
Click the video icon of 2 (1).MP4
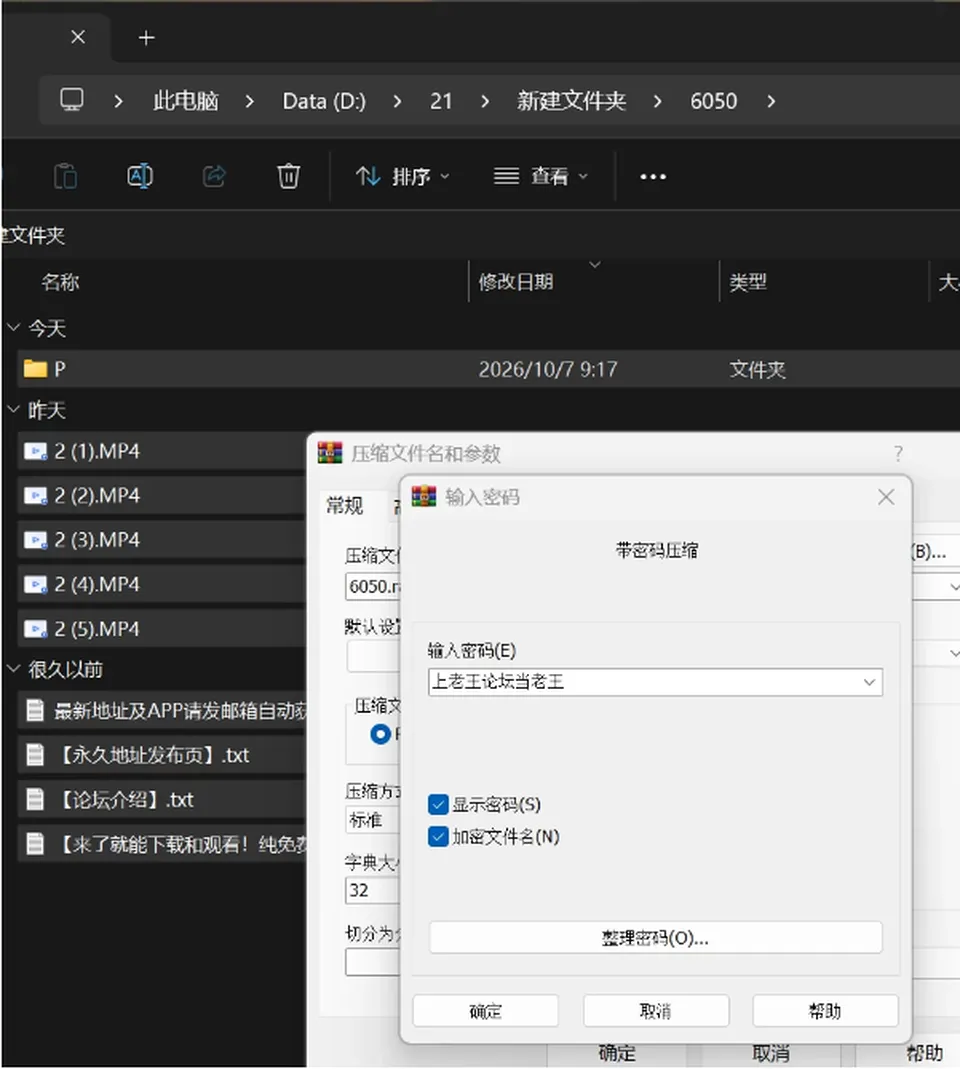(35, 451)
